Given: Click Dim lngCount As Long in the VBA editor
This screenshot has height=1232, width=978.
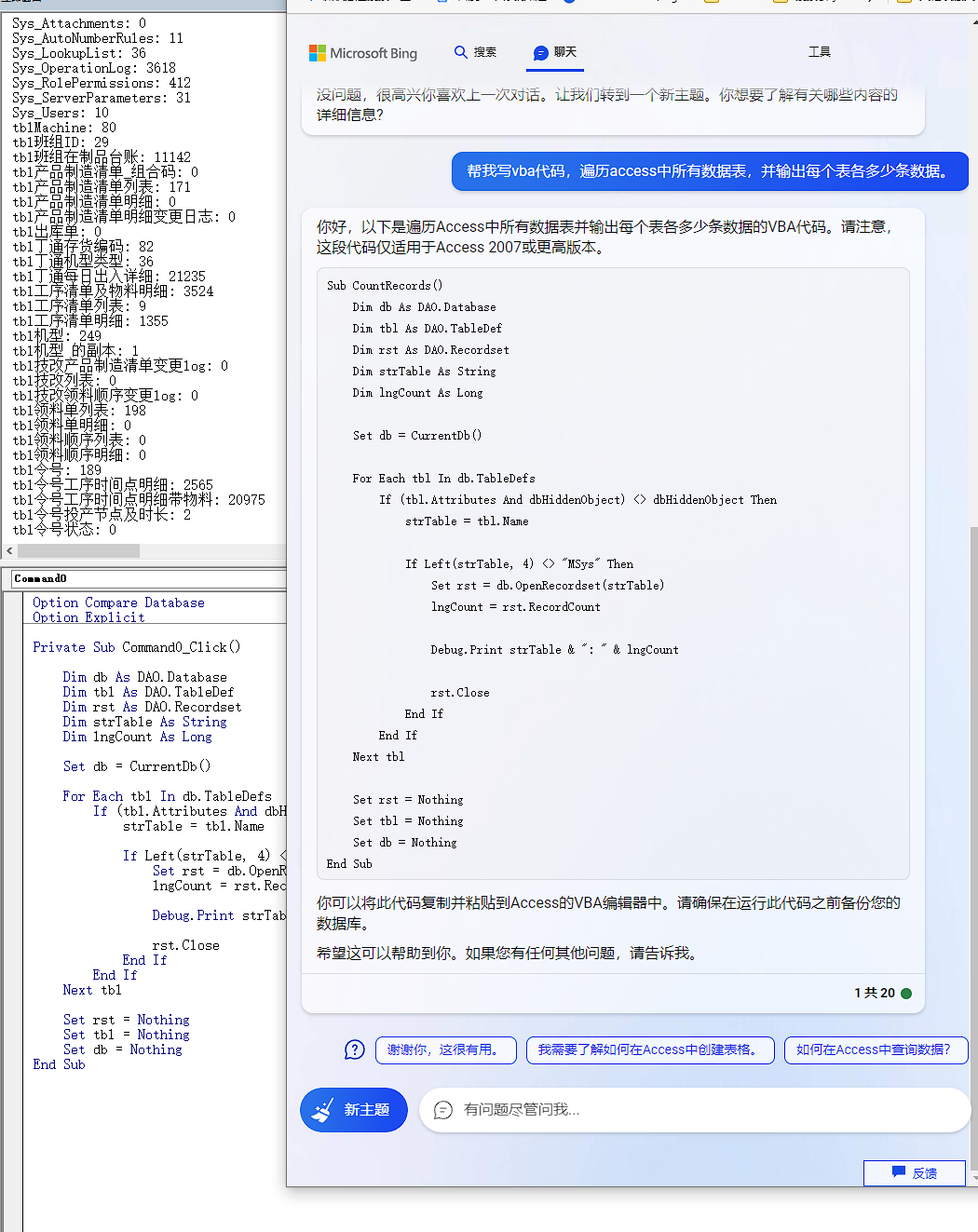Looking at the screenshot, I should pos(137,737).
